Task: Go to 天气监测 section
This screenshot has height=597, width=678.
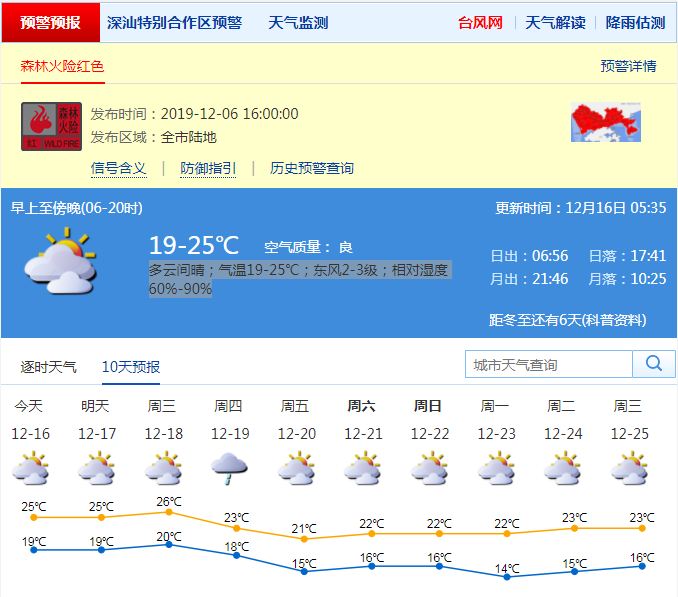Action: [298, 22]
